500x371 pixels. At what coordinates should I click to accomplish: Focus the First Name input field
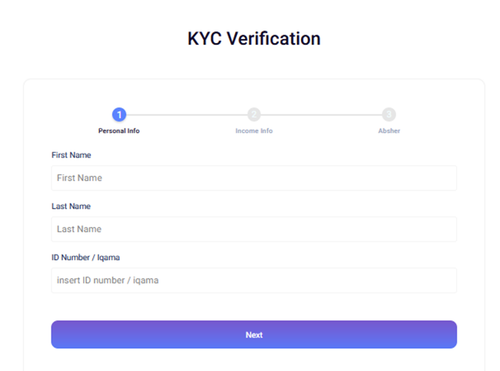(x=254, y=178)
